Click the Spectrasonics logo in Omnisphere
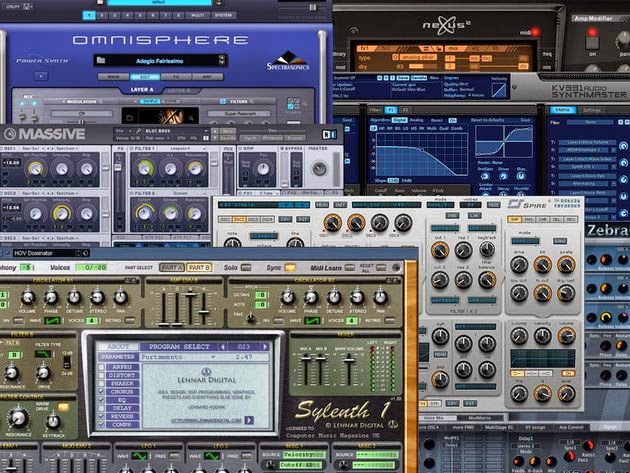Screen dimensions: 630x473 (288, 61)
